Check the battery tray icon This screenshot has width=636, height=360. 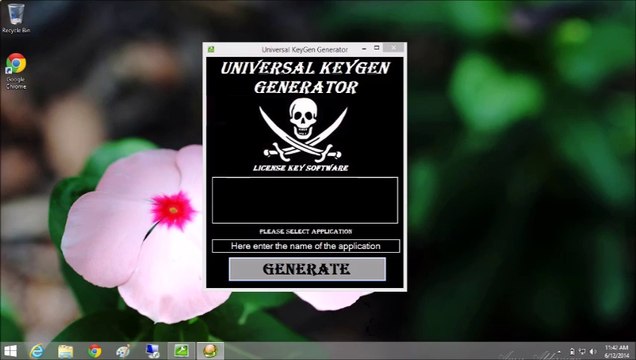tap(572, 351)
